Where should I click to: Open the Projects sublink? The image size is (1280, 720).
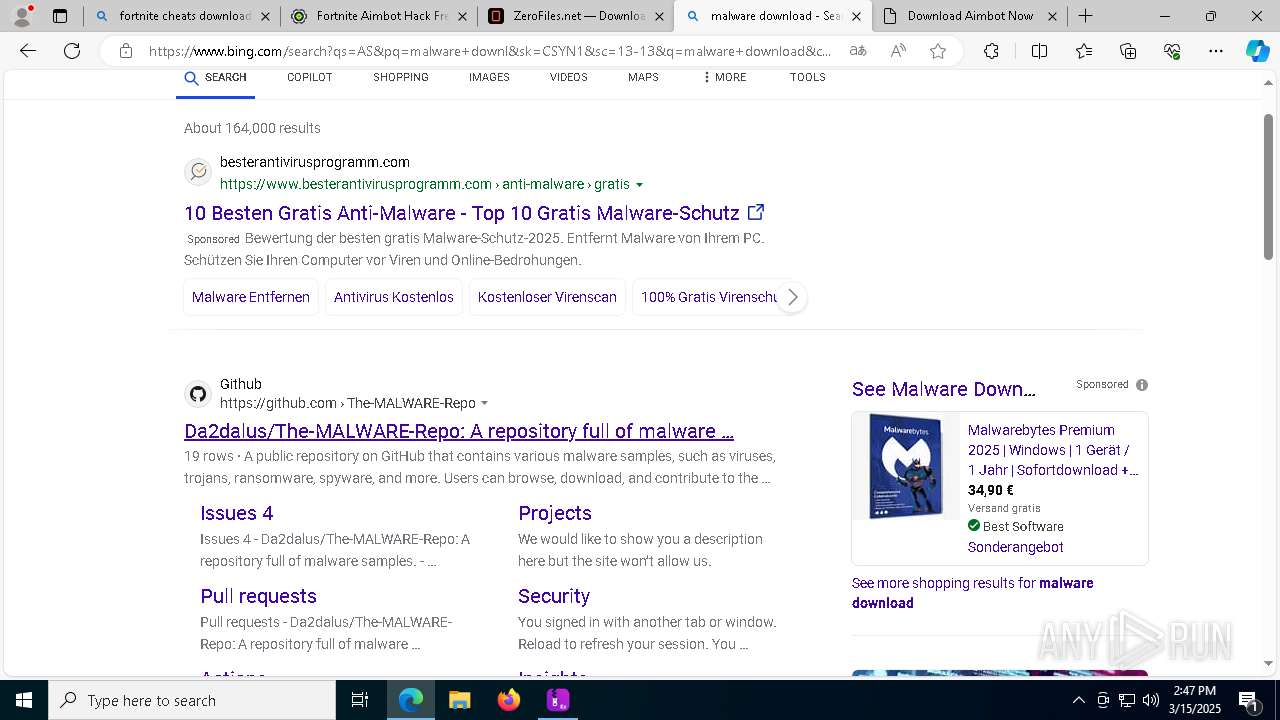pyautogui.click(x=555, y=513)
